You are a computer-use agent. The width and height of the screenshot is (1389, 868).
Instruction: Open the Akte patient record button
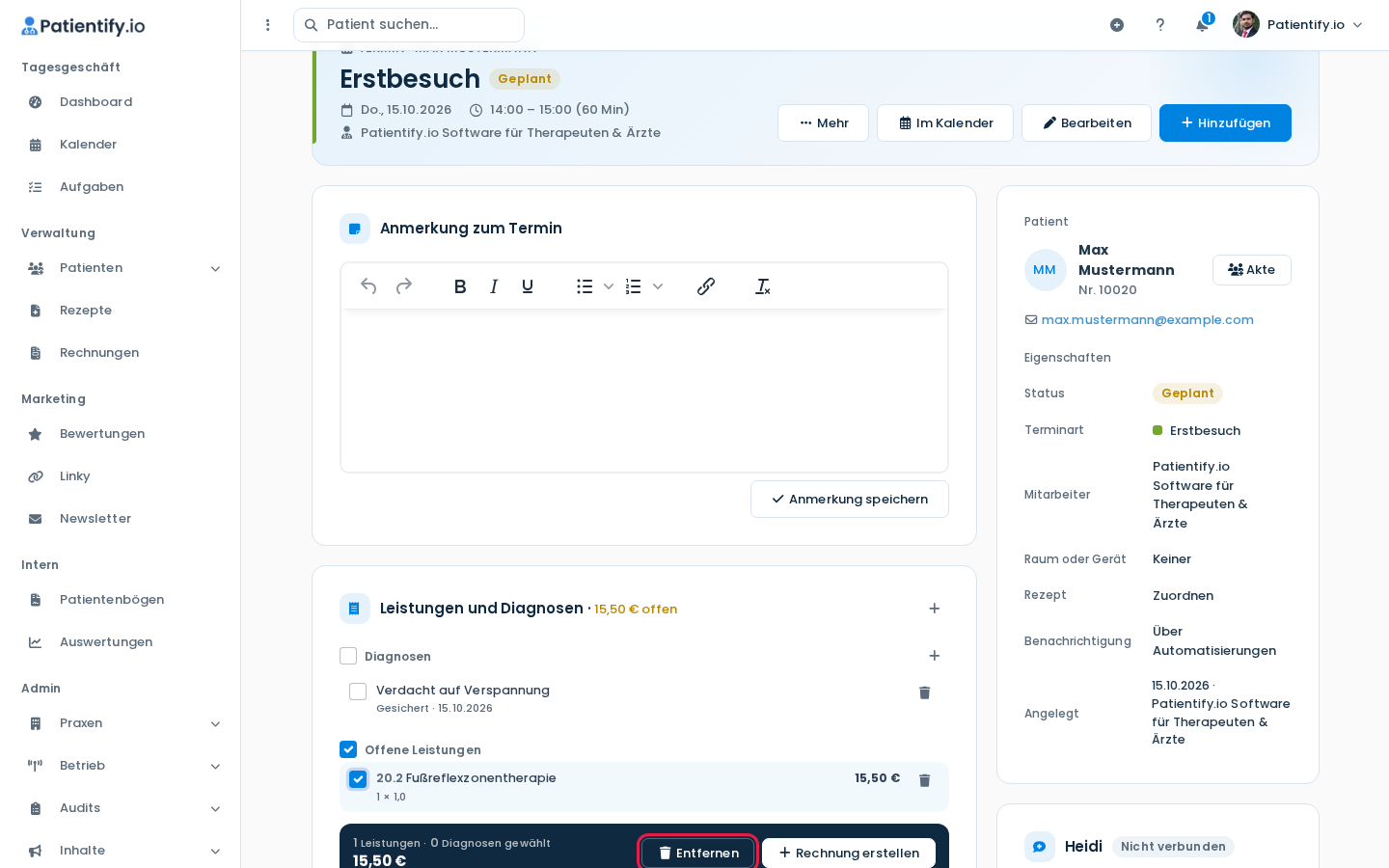(x=1252, y=270)
